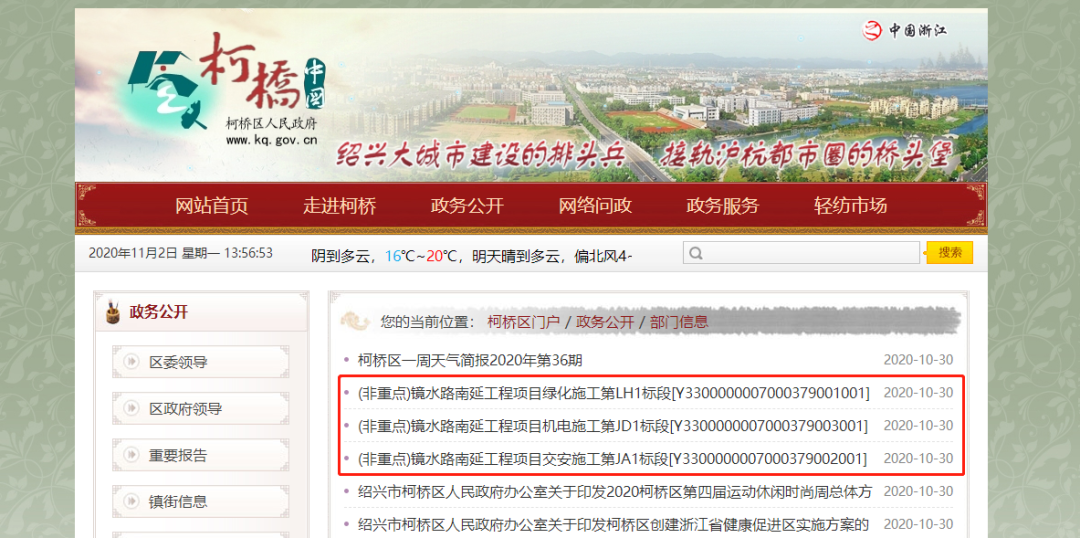Open the 第四届运动休闲时尚周 notice link
Screen dimensions: 1080x538
615,492
